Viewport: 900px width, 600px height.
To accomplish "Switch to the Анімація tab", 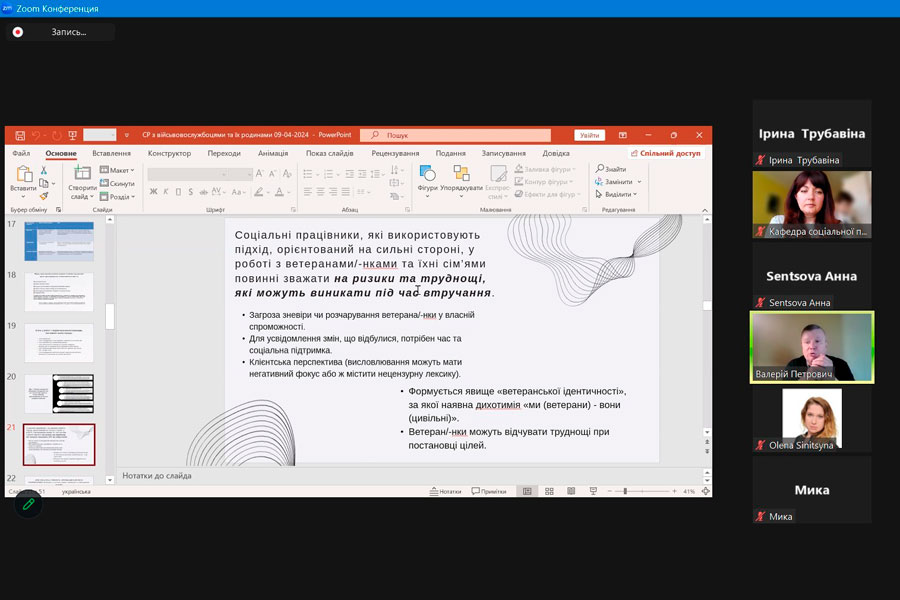I will (272, 153).
